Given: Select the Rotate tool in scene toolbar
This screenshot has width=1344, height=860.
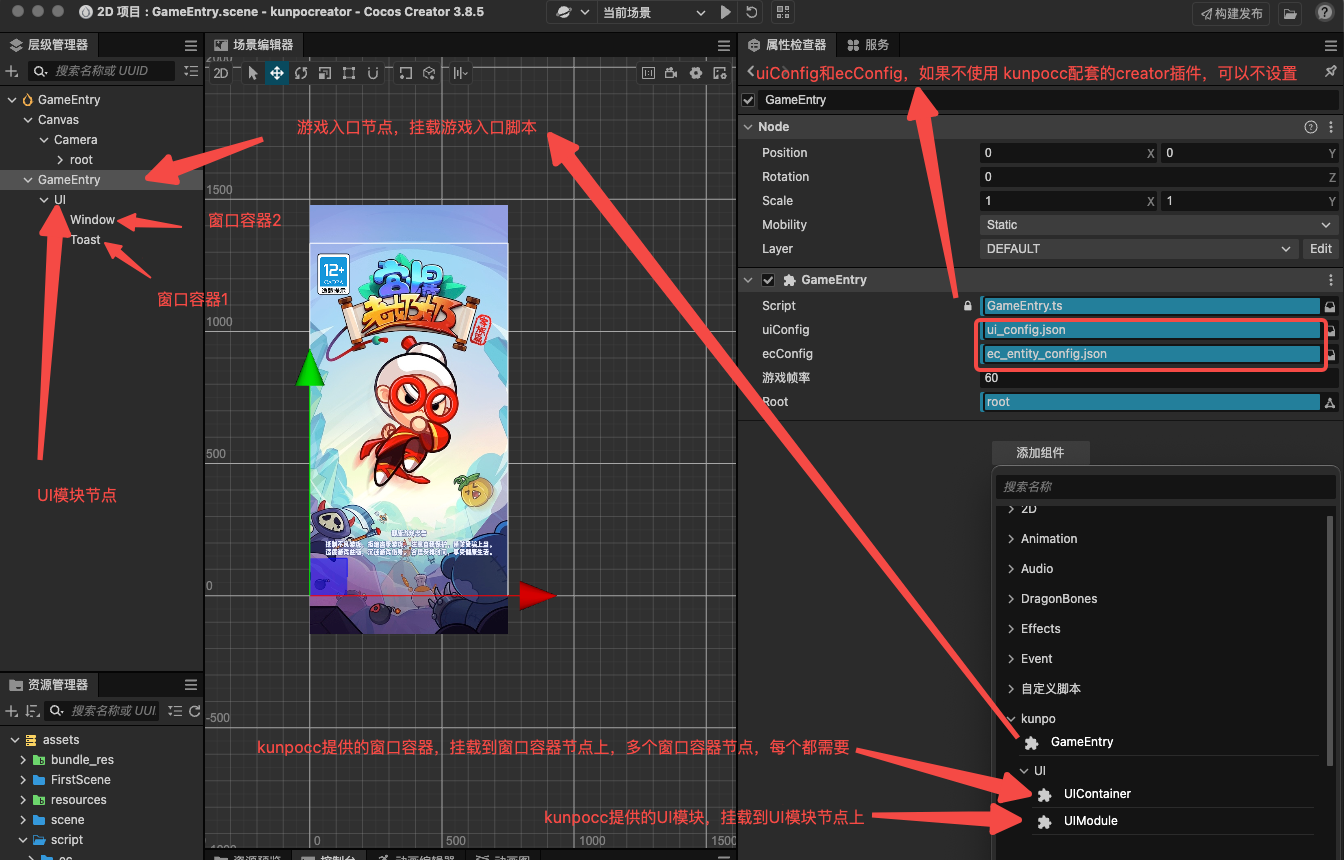Looking at the screenshot, I should [300, 73].
